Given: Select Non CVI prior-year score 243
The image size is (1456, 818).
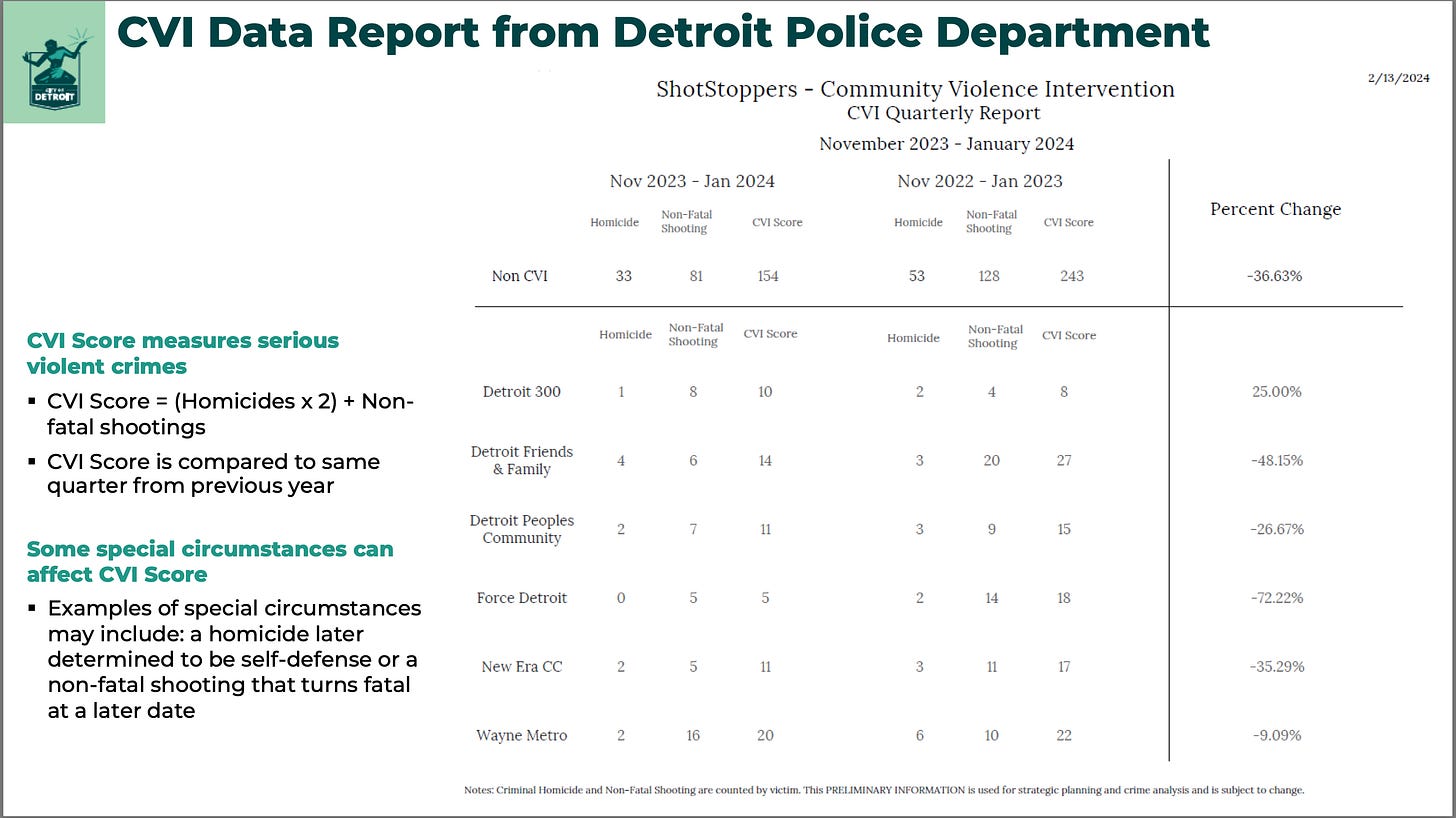Looking at the screenshot, I should [1071, 276].
